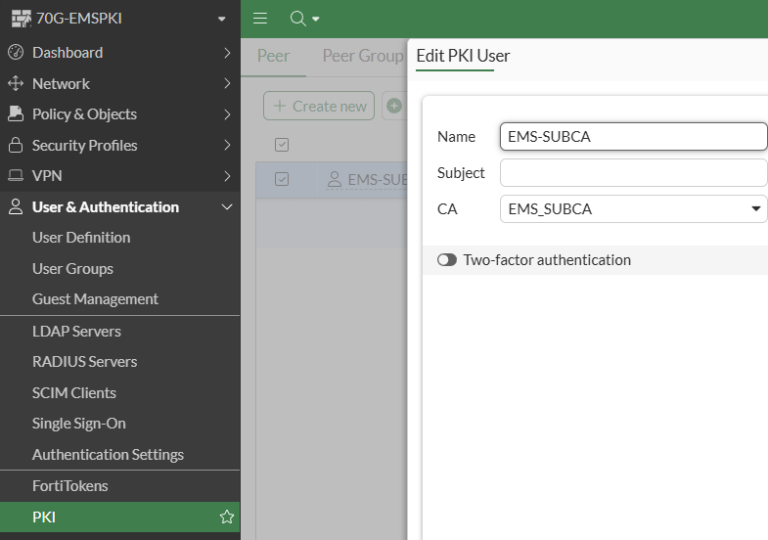Click the Create new button
Viewport: 768px width, 540px height.
[x=319, y=106]
